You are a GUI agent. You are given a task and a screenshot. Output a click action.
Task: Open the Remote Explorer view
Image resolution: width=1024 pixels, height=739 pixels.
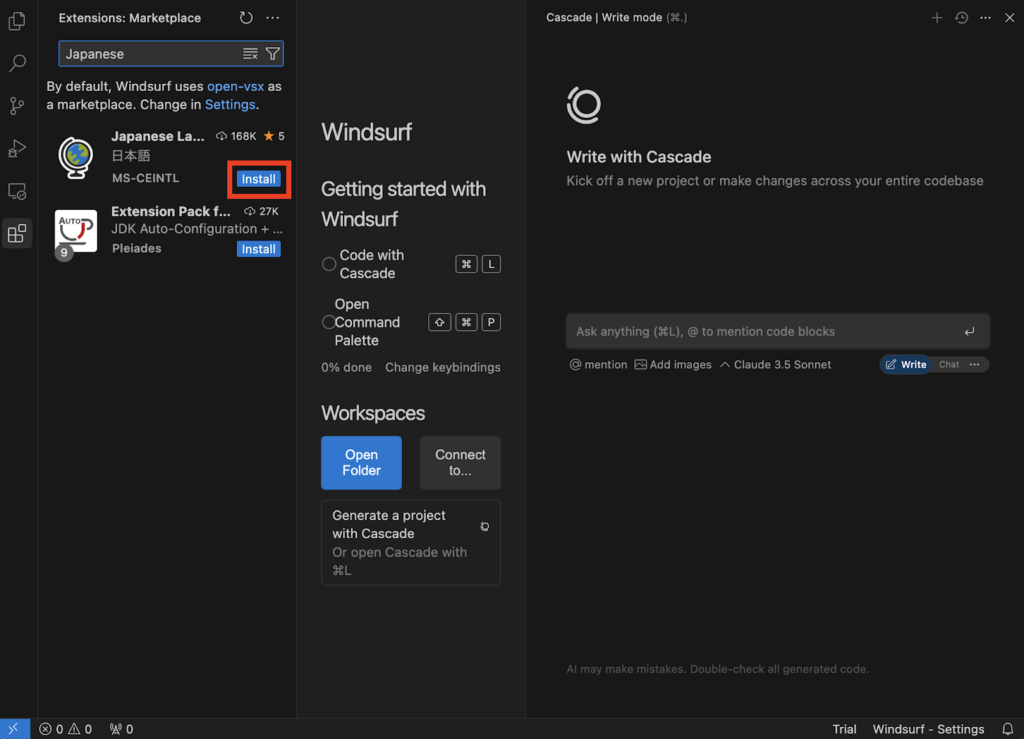(17, 191)
